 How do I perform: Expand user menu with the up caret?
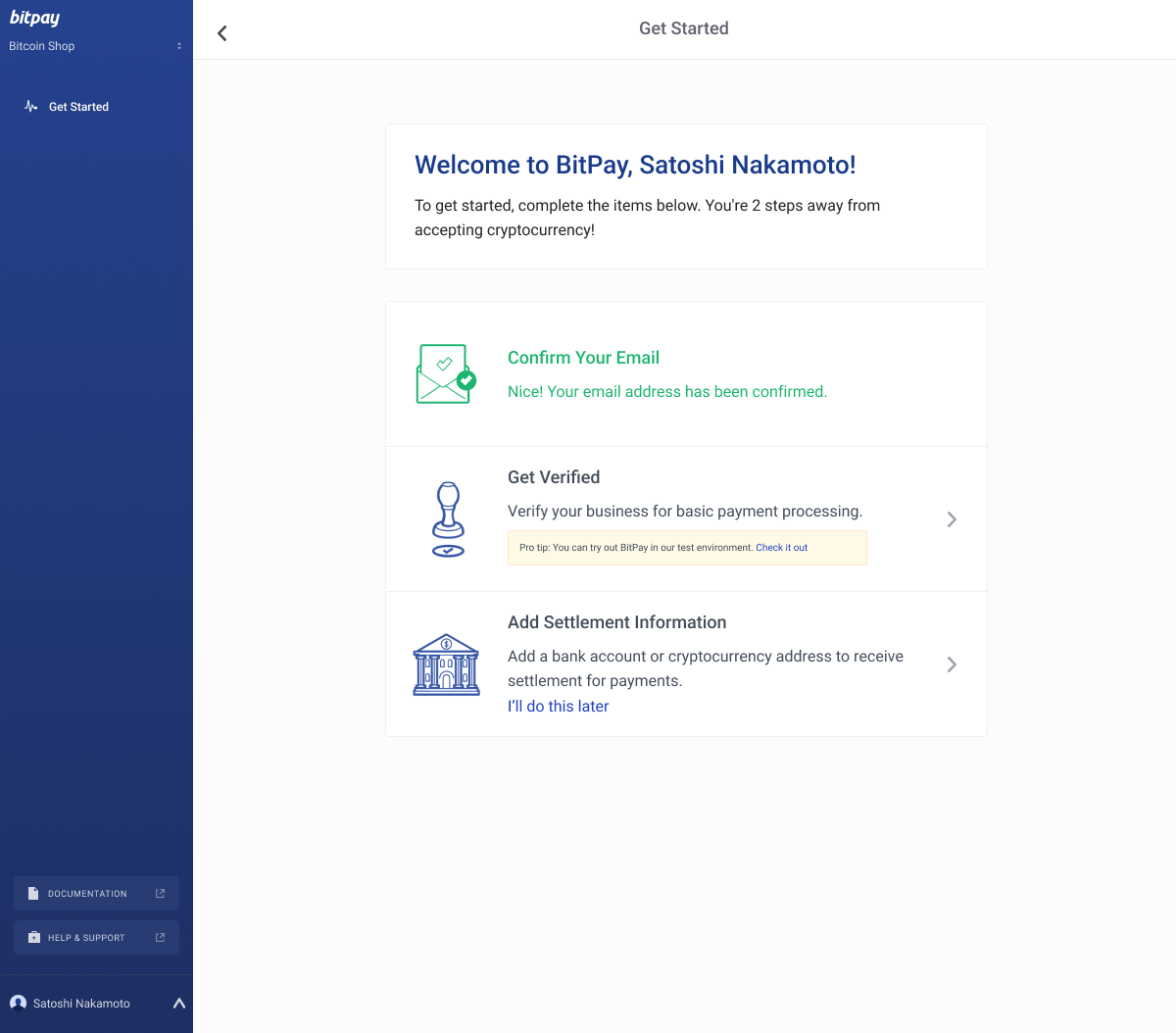(x=179, y=1003)
